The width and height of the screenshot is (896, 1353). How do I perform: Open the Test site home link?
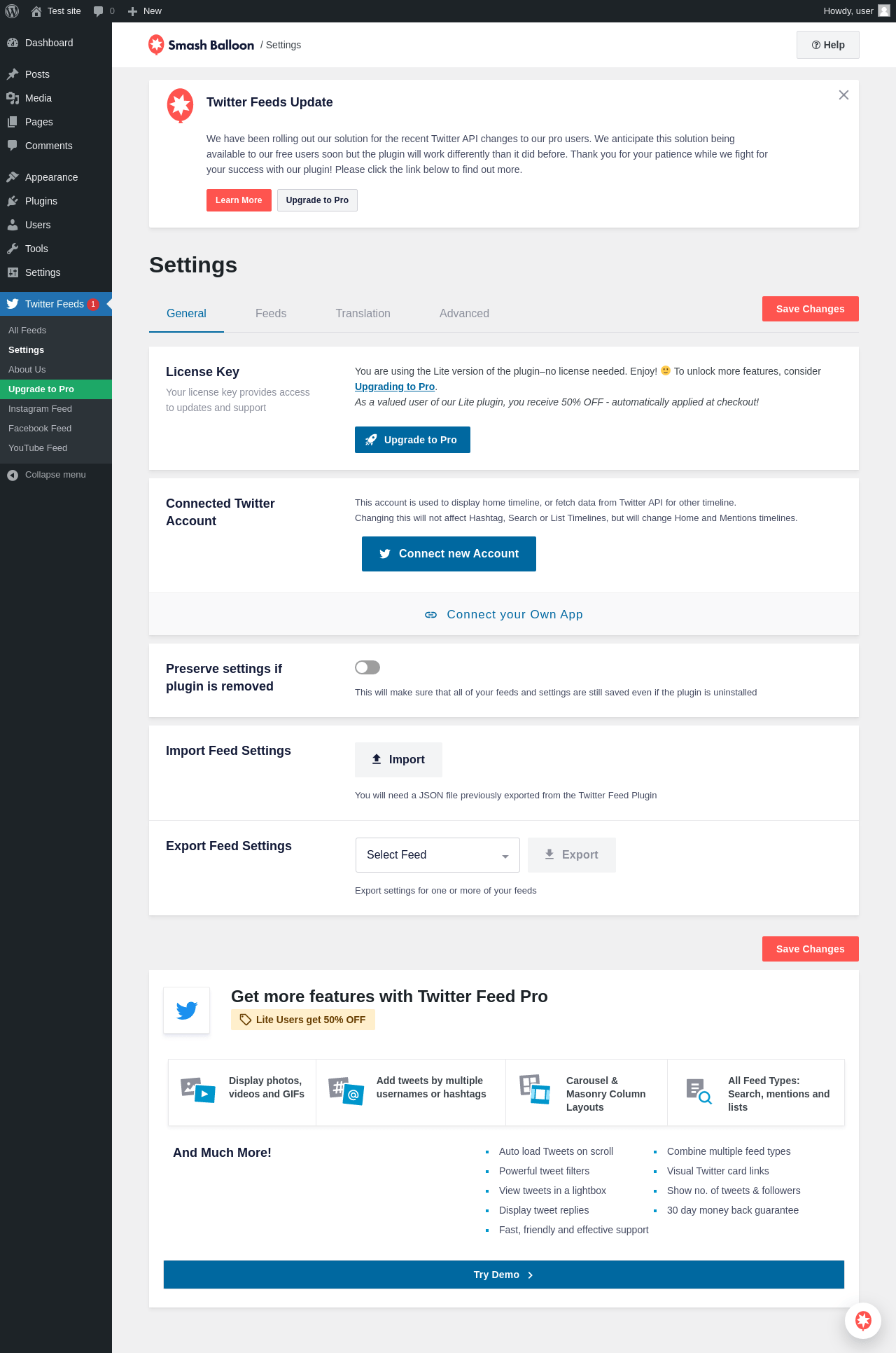pyautogui.click(x=56, y=11)
